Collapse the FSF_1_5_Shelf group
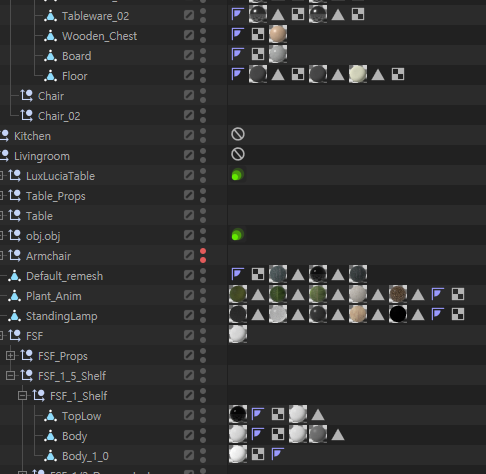This screenshot has height=474, width=486. pos(10,376)
